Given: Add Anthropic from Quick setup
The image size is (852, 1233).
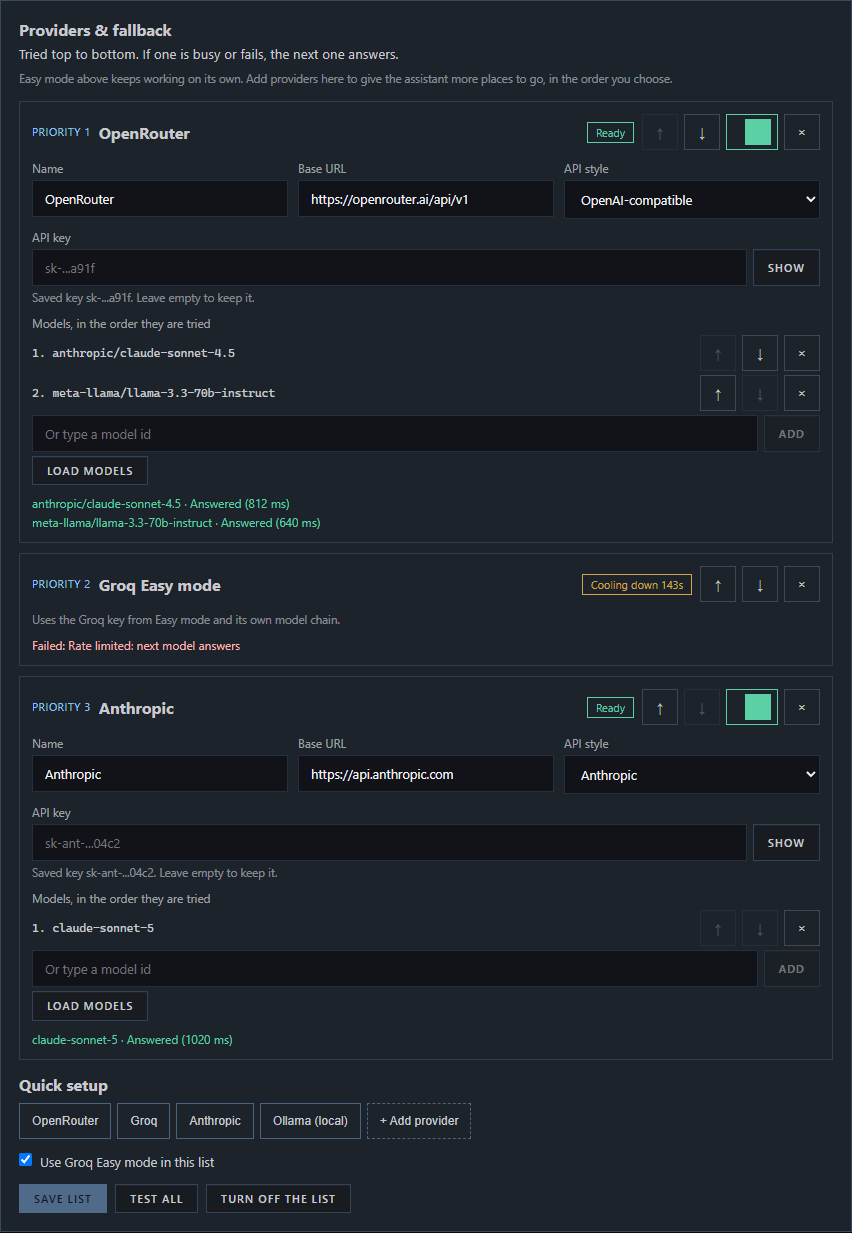Looking at the screenshot, I should pos(215,1121).
